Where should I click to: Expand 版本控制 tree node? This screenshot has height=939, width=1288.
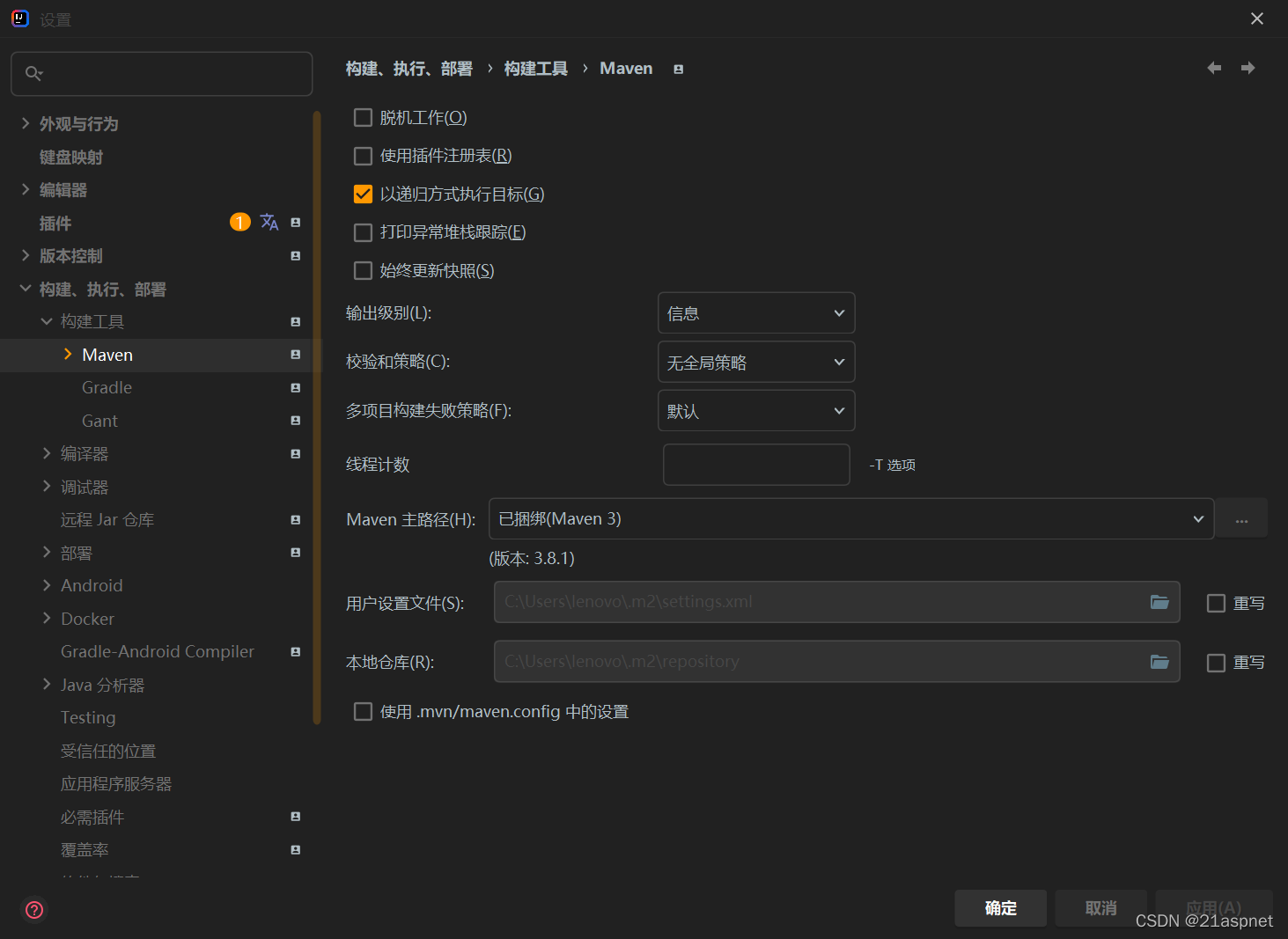pos(26,255)
